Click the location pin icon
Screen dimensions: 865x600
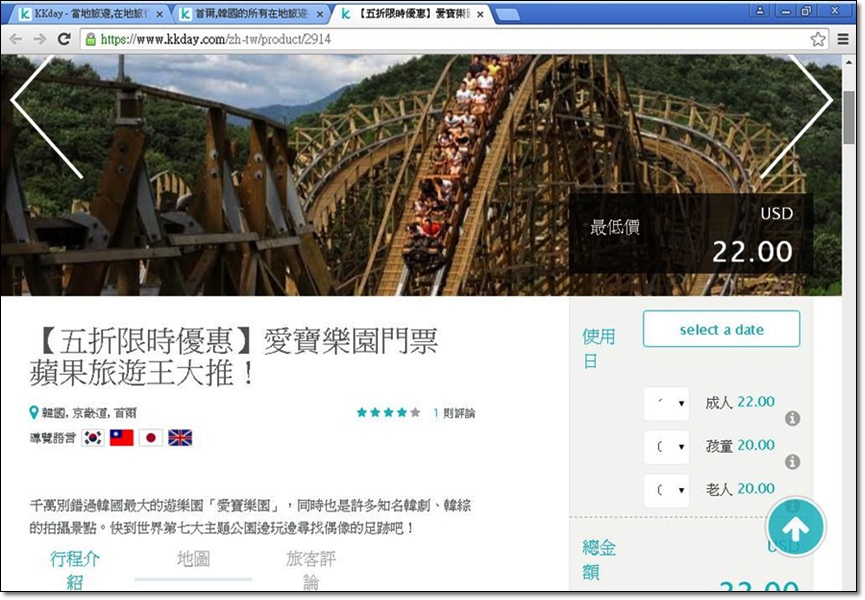coord(34,412)
